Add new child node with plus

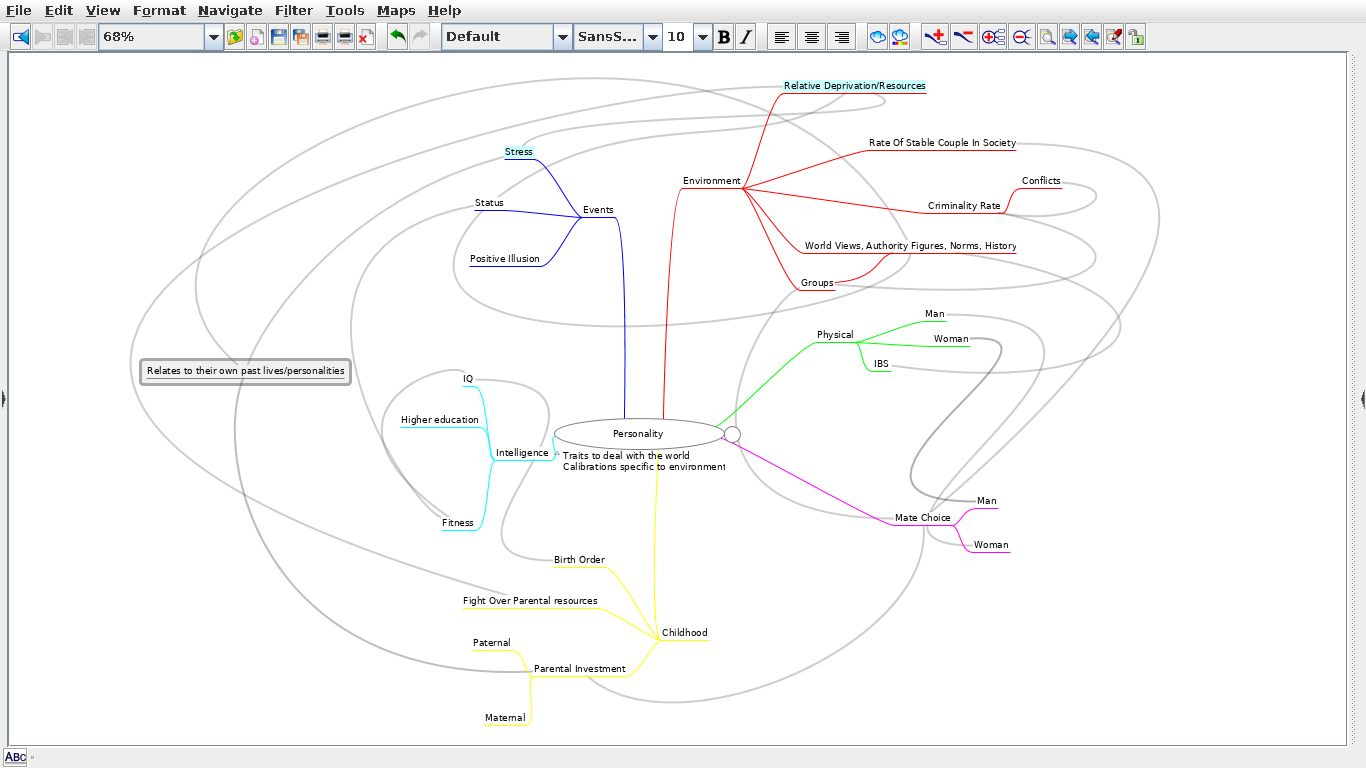point(935,37)
